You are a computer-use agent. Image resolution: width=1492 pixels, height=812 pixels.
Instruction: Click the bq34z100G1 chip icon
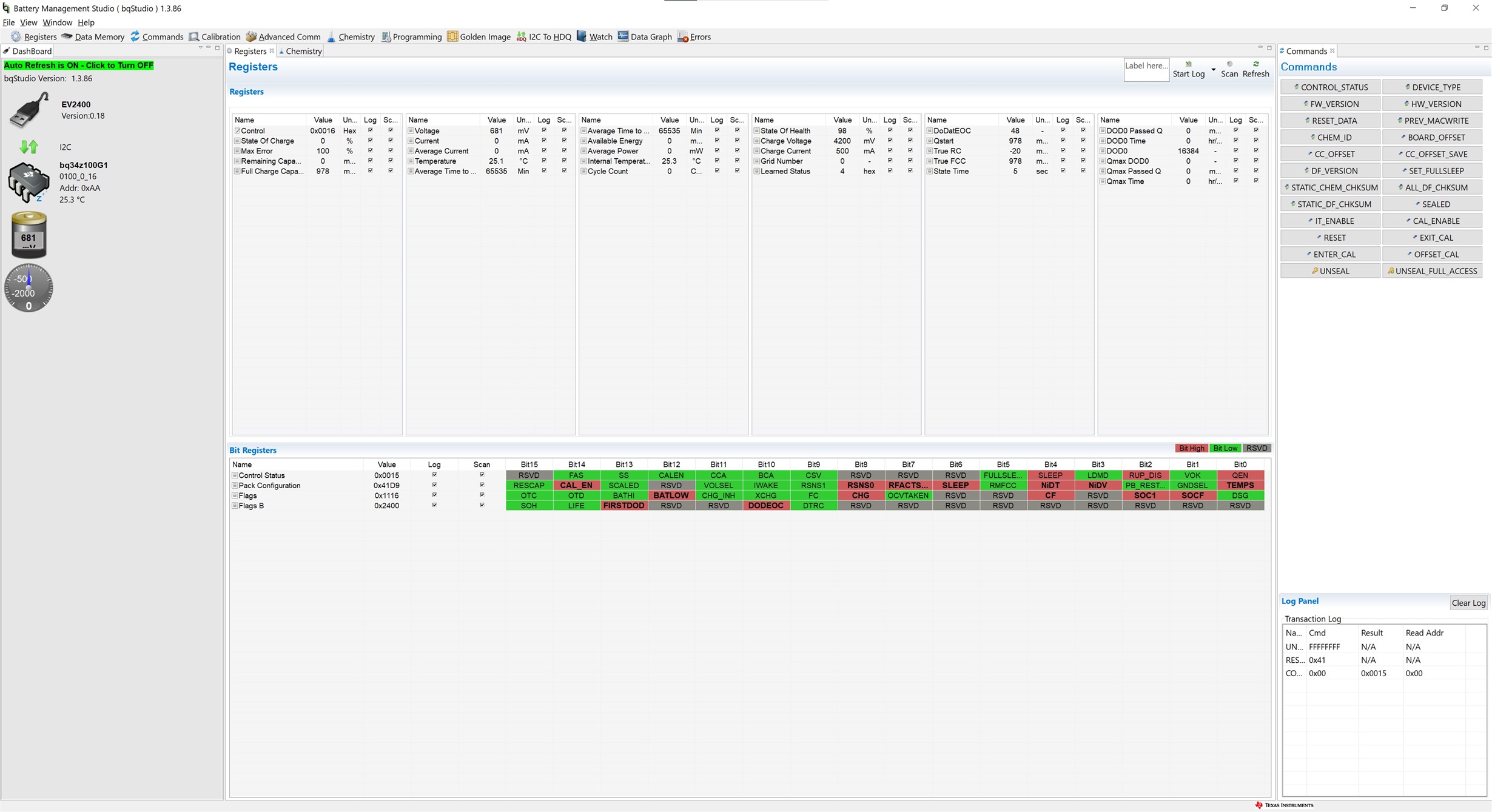[x=29, y=183]
